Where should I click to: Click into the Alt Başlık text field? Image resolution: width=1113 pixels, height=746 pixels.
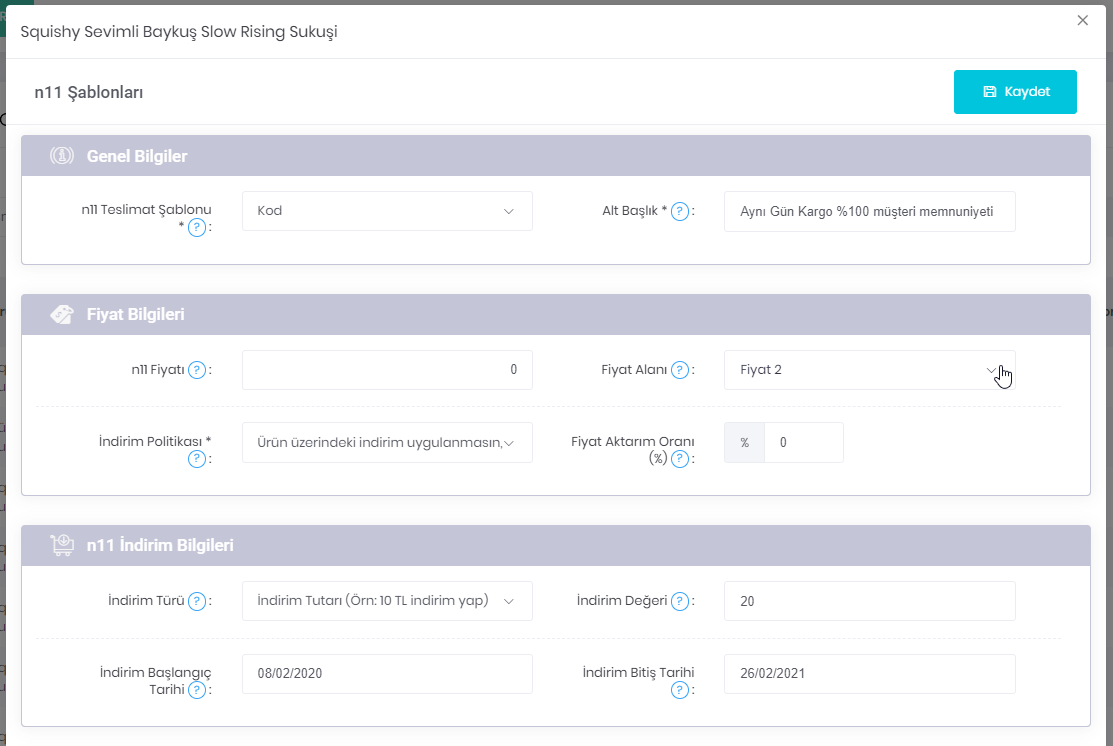pyautogui.click(x=869, y=212)
